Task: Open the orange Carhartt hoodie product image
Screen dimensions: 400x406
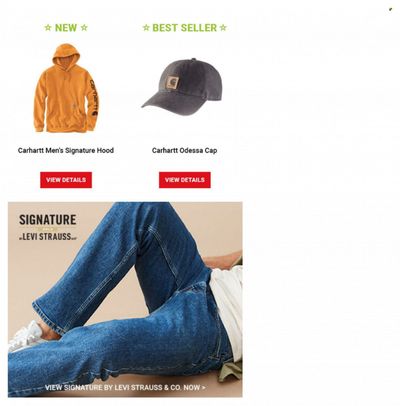Action: 66,88
